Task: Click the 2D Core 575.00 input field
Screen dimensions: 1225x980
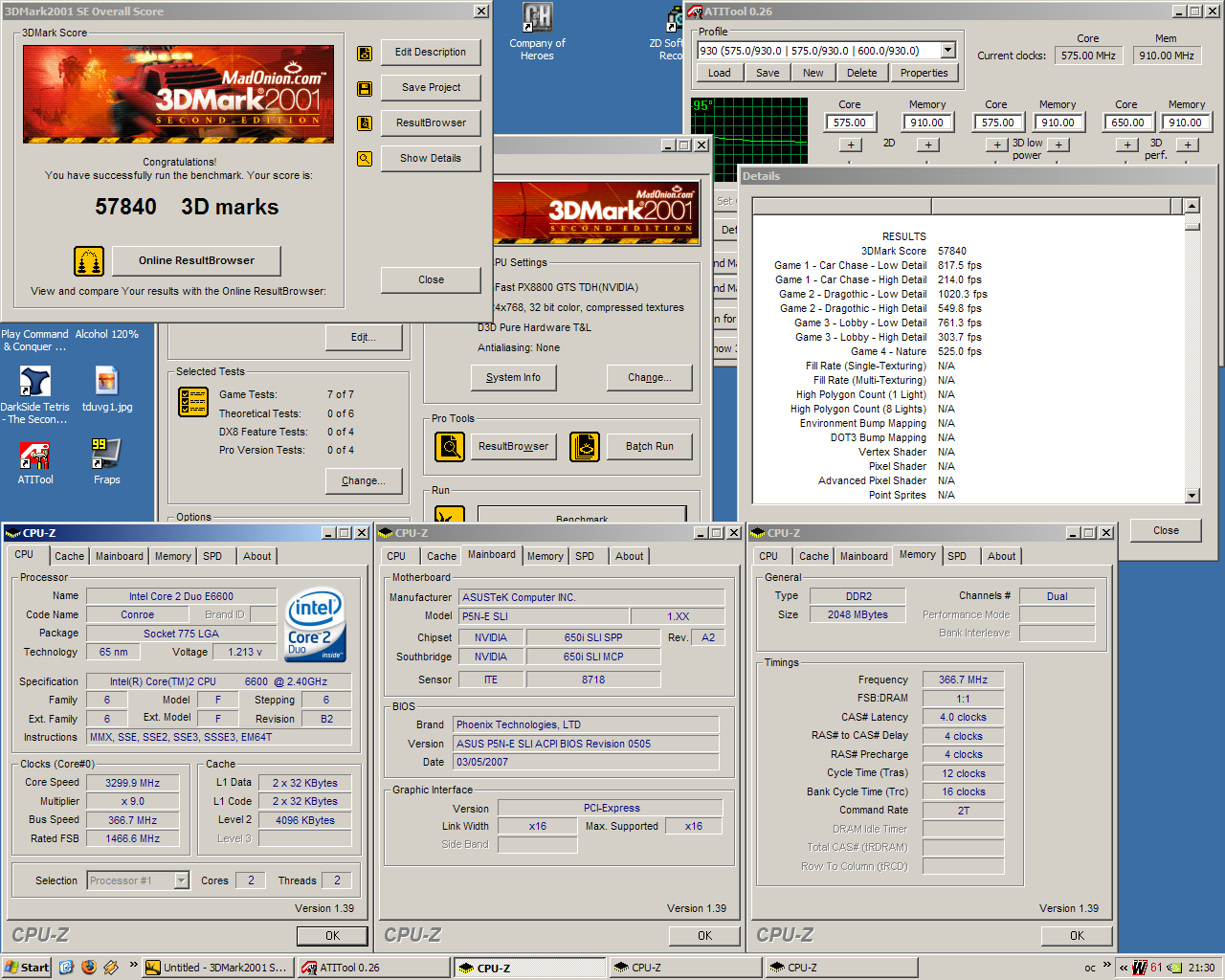Action: (x=849, y=122)
